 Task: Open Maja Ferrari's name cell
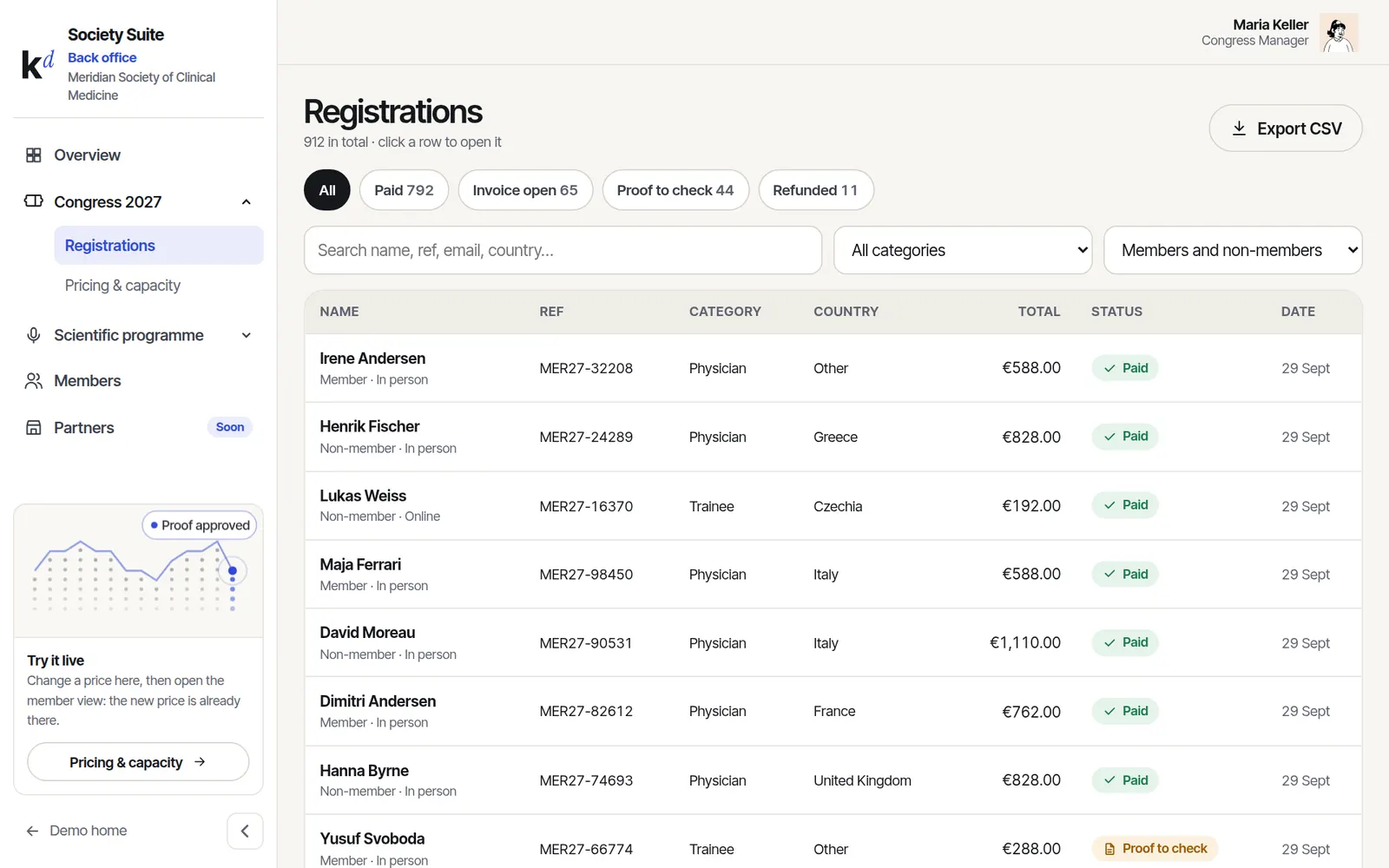360,565
